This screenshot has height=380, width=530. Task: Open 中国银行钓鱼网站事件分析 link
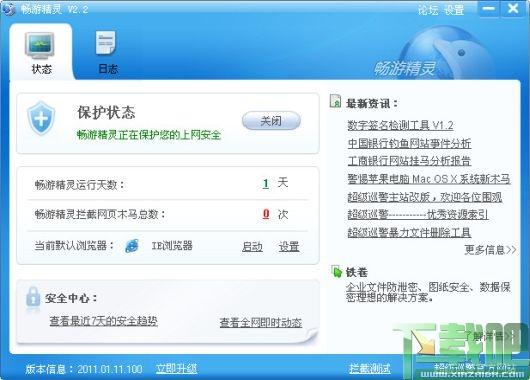(x=409, y=143)
